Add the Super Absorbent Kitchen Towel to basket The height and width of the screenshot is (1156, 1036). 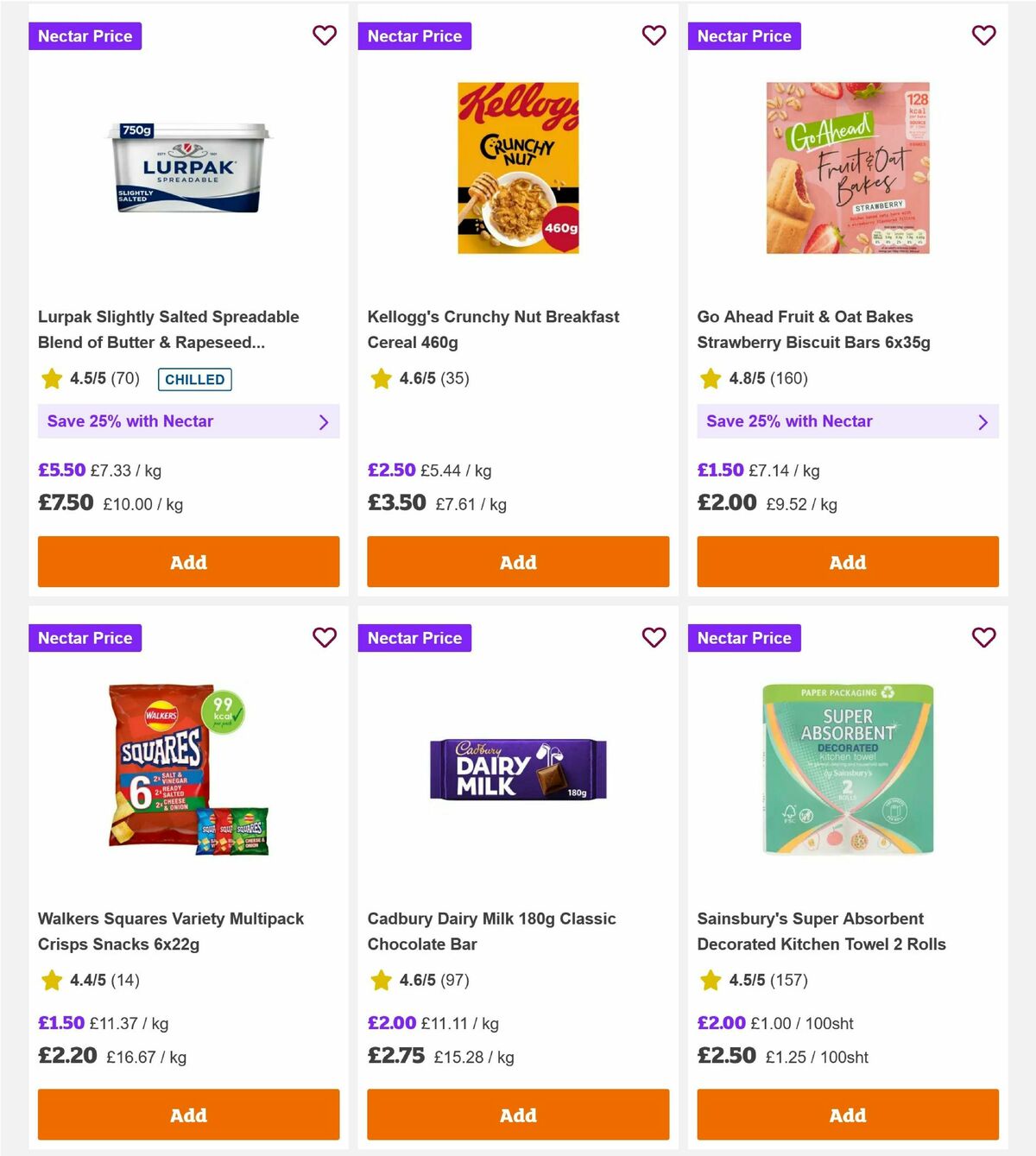click(848, 1115)
